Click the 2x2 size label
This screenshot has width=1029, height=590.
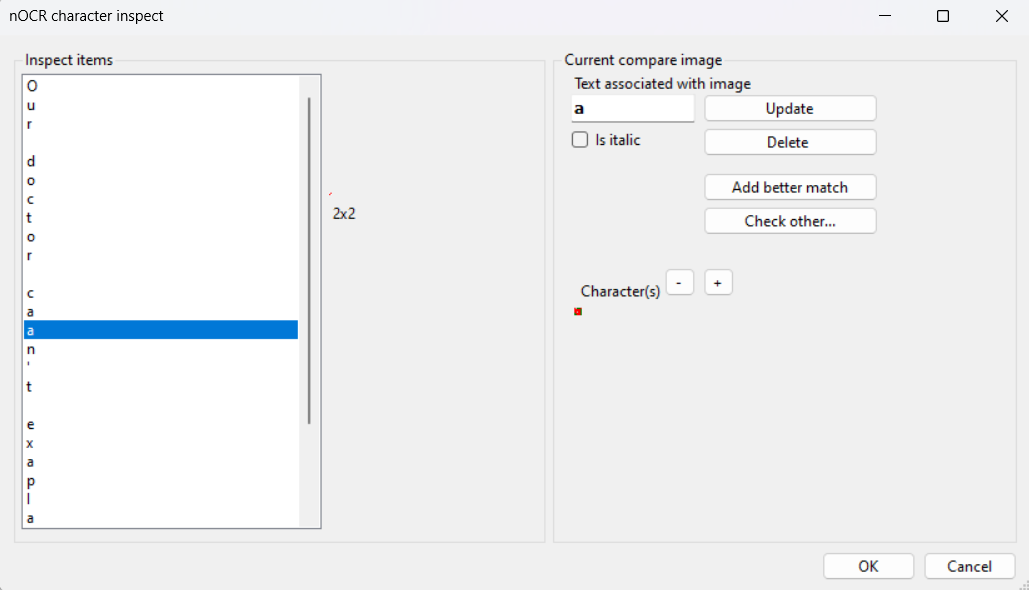pyautogui.click(x=344, y=214)
